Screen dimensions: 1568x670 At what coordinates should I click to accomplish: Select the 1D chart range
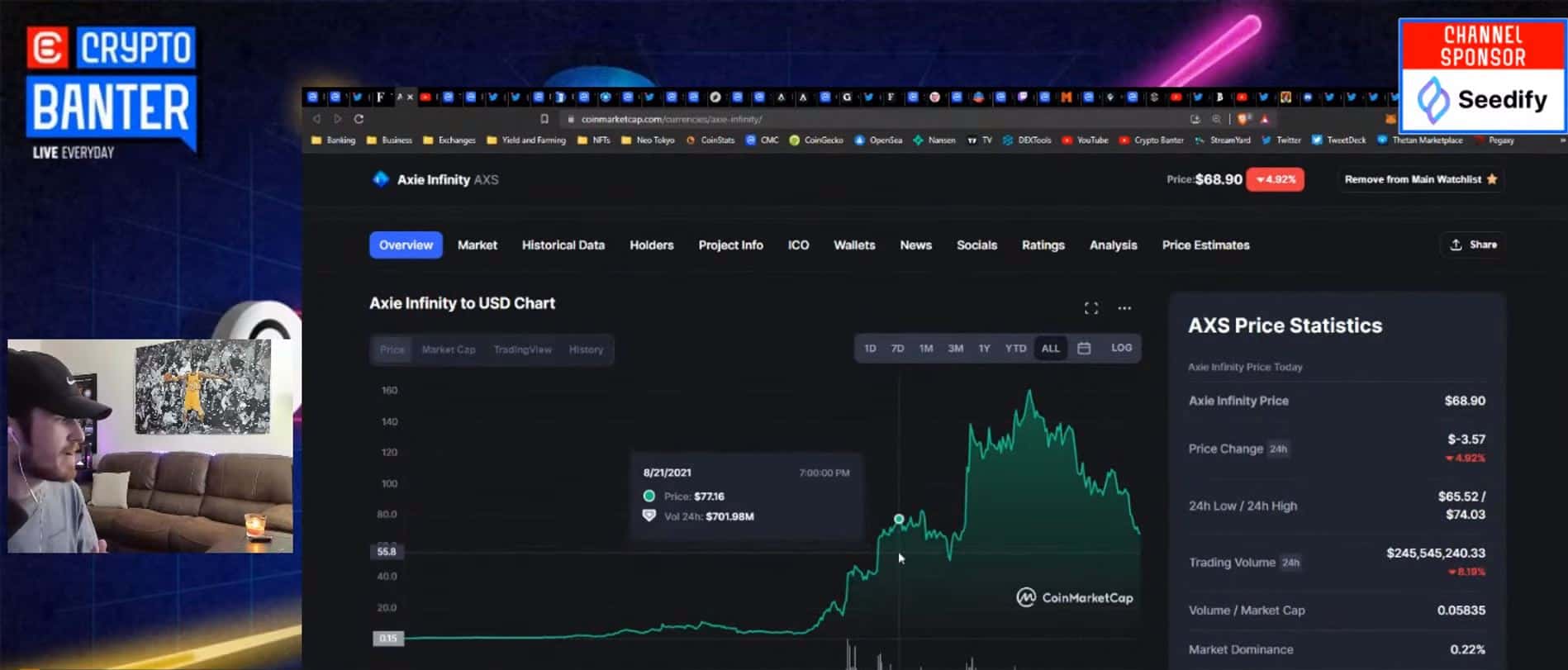click(870, 349)
